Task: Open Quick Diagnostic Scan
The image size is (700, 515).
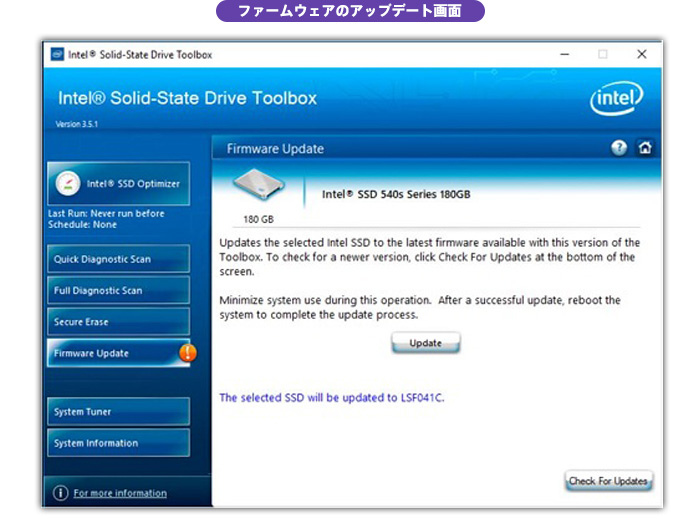Action: (118, 259)
